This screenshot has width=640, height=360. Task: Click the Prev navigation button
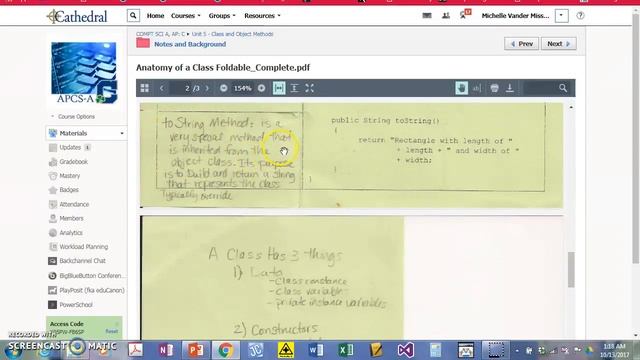tap(521, 44)
